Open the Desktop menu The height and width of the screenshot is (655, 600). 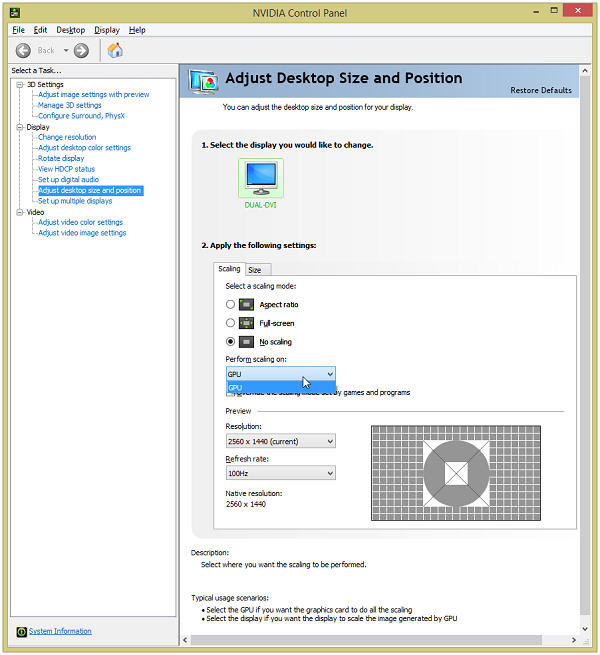coord(71,30)
